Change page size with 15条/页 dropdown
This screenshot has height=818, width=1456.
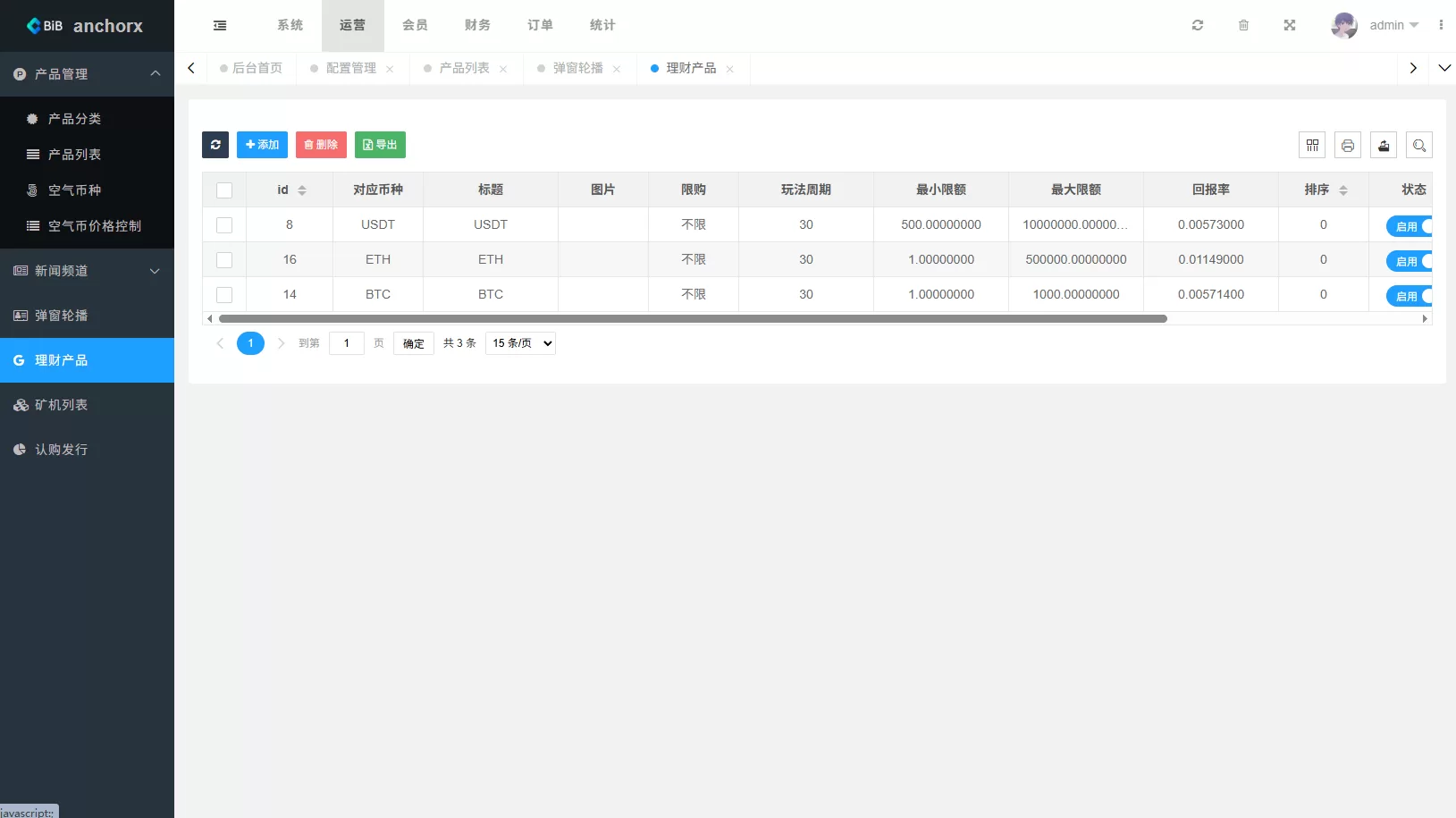coord(519,342)
